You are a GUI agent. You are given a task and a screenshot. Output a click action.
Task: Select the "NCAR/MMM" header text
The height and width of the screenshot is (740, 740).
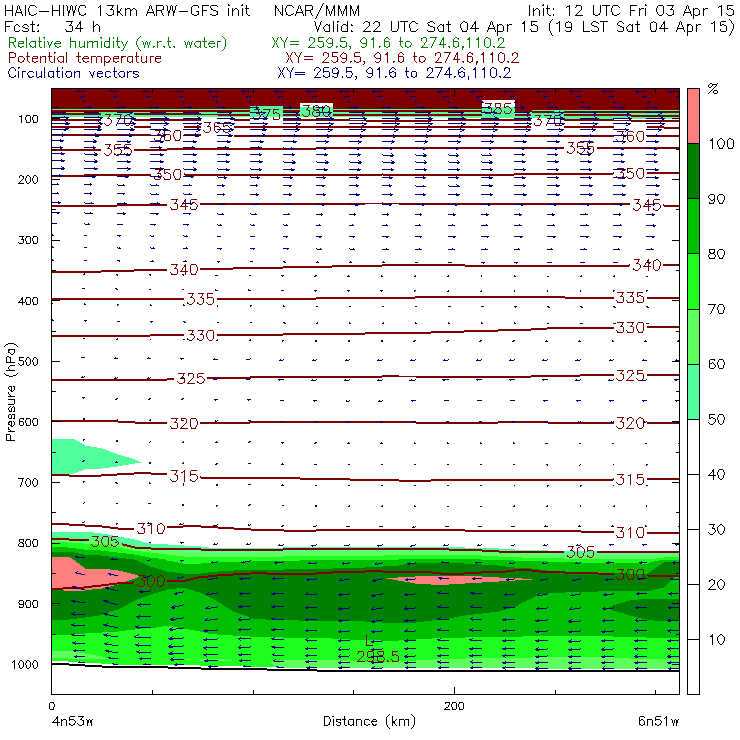point(317,10)
